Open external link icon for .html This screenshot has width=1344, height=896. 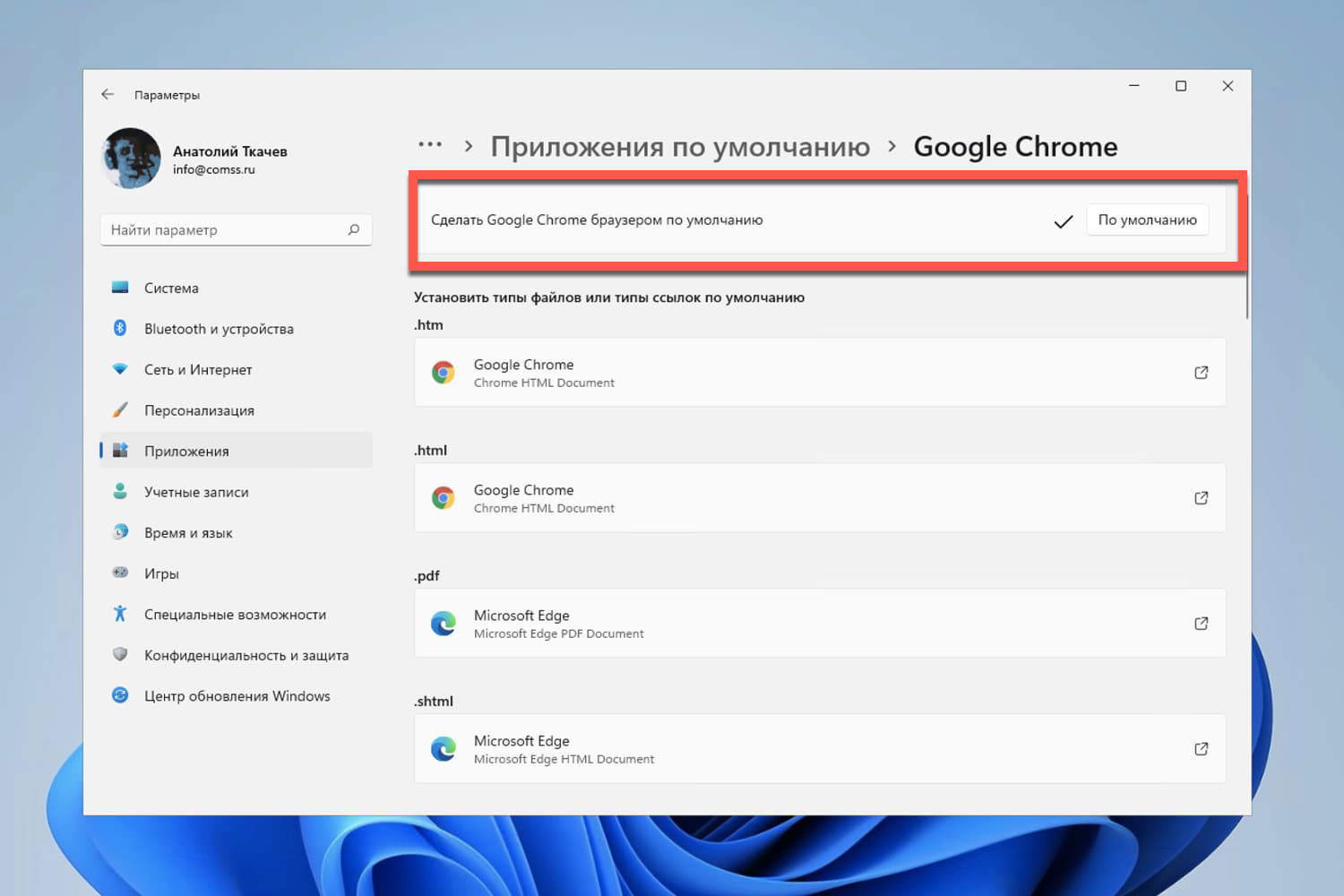[x=1202, y=497]
